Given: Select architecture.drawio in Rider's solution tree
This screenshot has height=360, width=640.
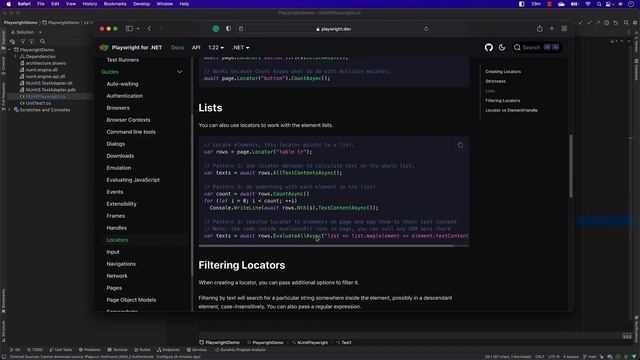Looking at the screenshot, I should point(45,63).
